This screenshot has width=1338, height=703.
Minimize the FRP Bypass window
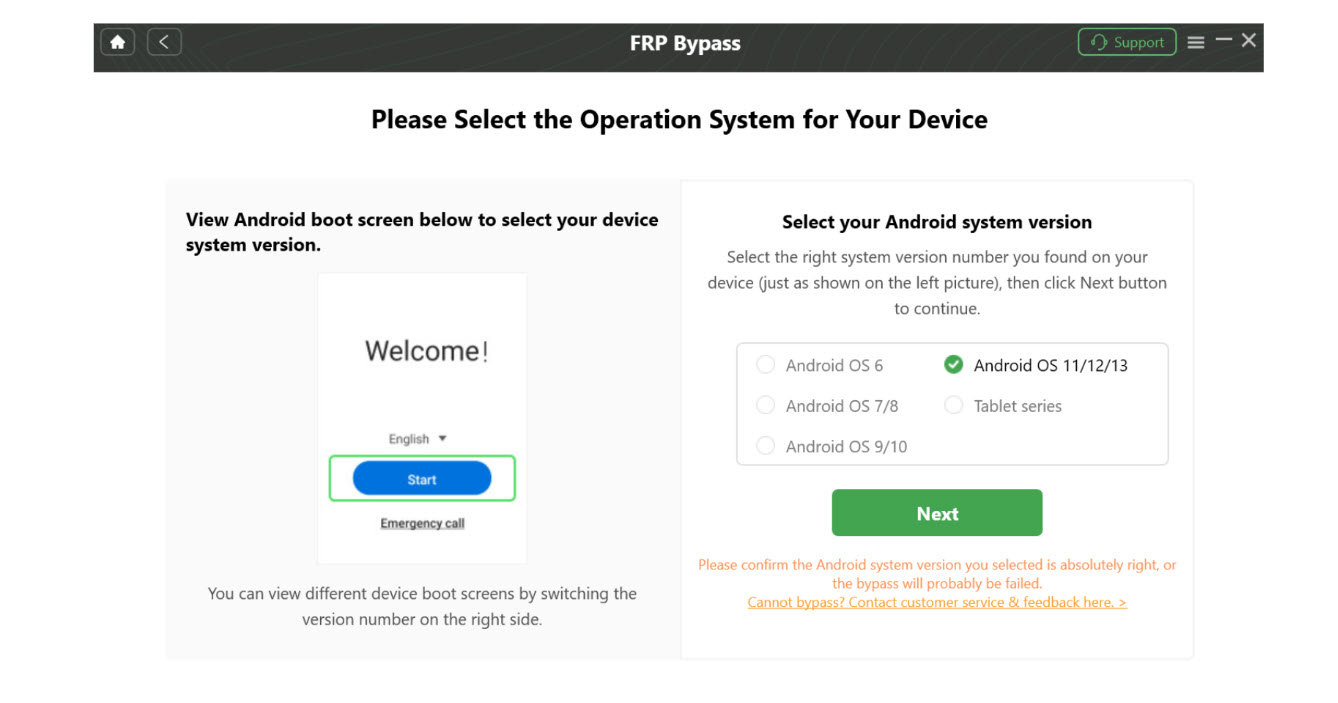coord(1224,41)
